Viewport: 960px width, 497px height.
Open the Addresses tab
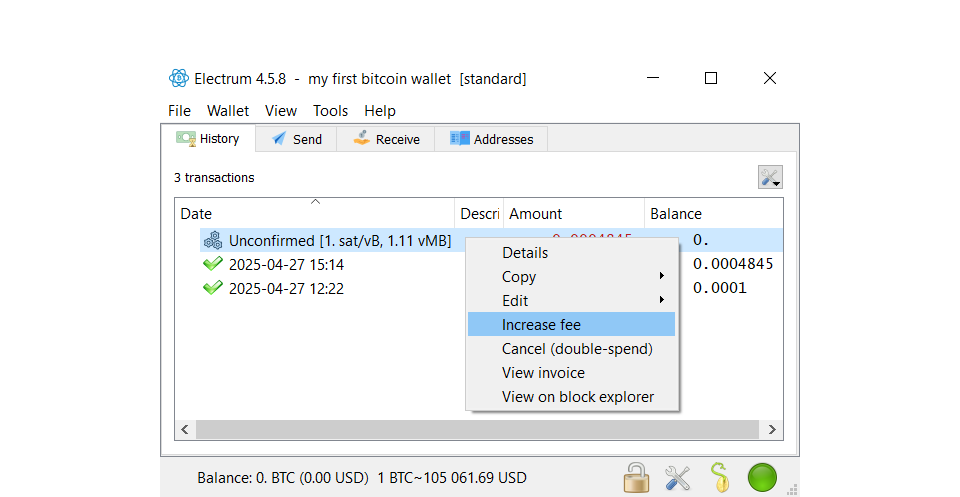(491, 139)
